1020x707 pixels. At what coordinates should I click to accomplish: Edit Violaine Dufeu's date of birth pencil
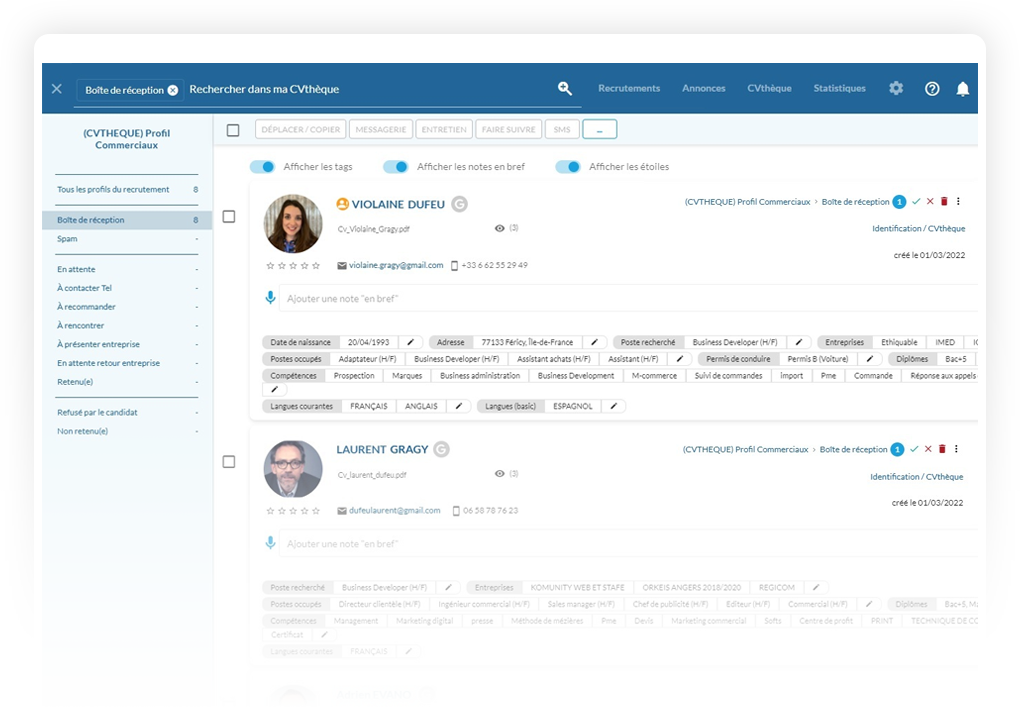(411, 342)
